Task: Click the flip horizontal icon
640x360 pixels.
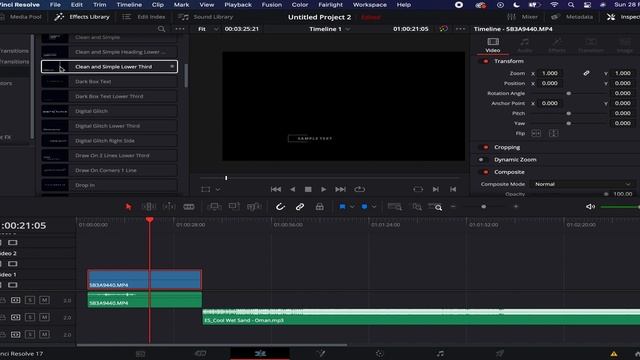Action: [536, 133]
